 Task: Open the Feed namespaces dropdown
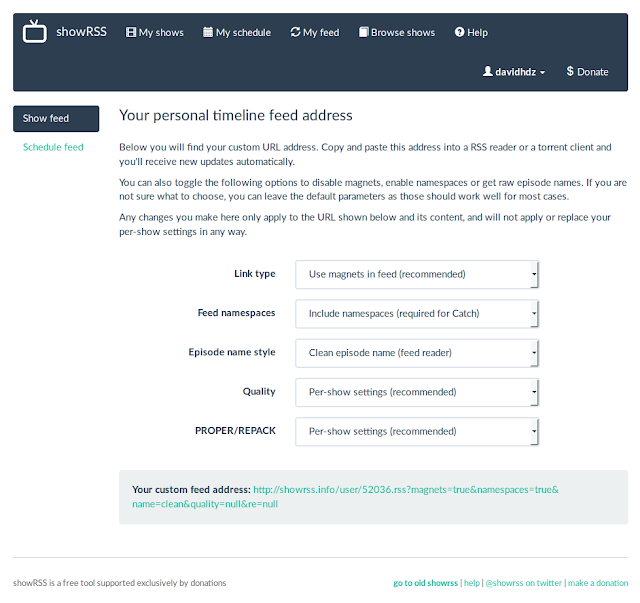click(x=417, y=314)
